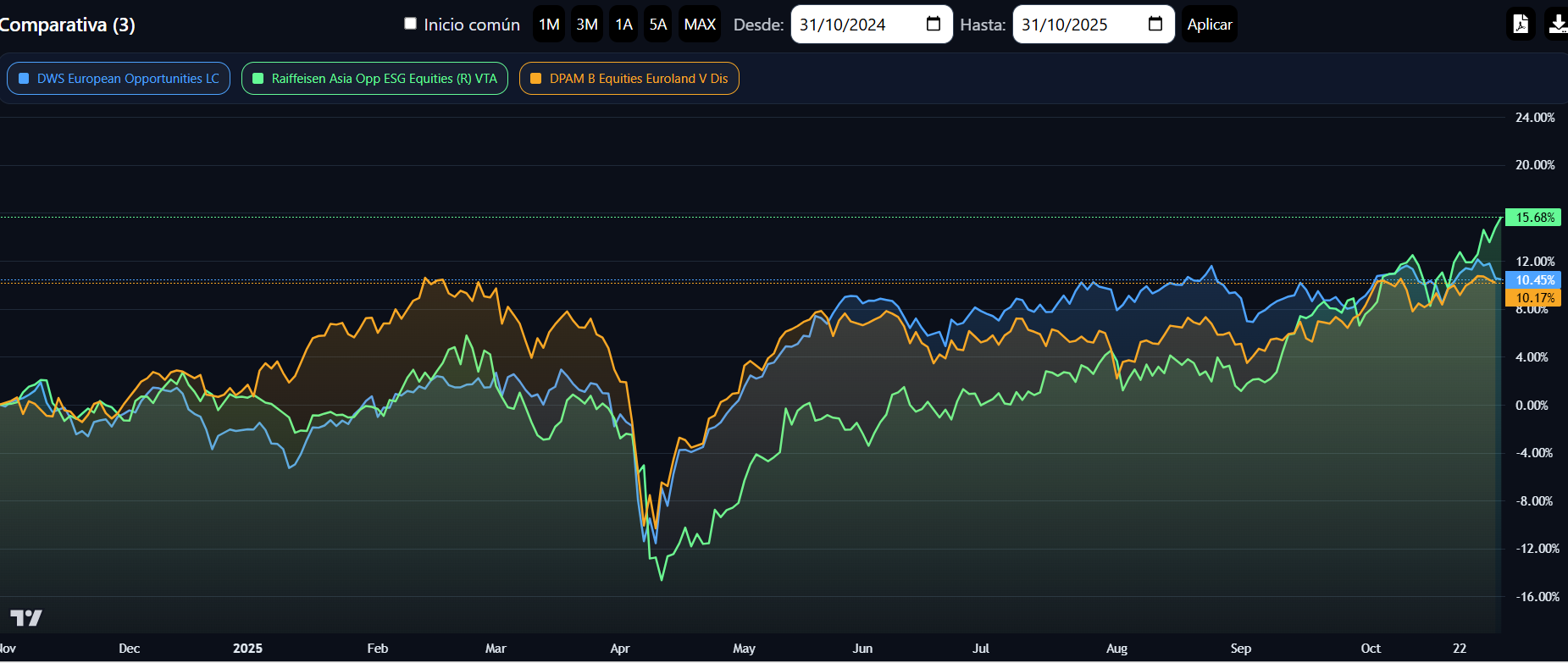
Task: Click the Sep label on time axis
Action: click(1241, 649)
